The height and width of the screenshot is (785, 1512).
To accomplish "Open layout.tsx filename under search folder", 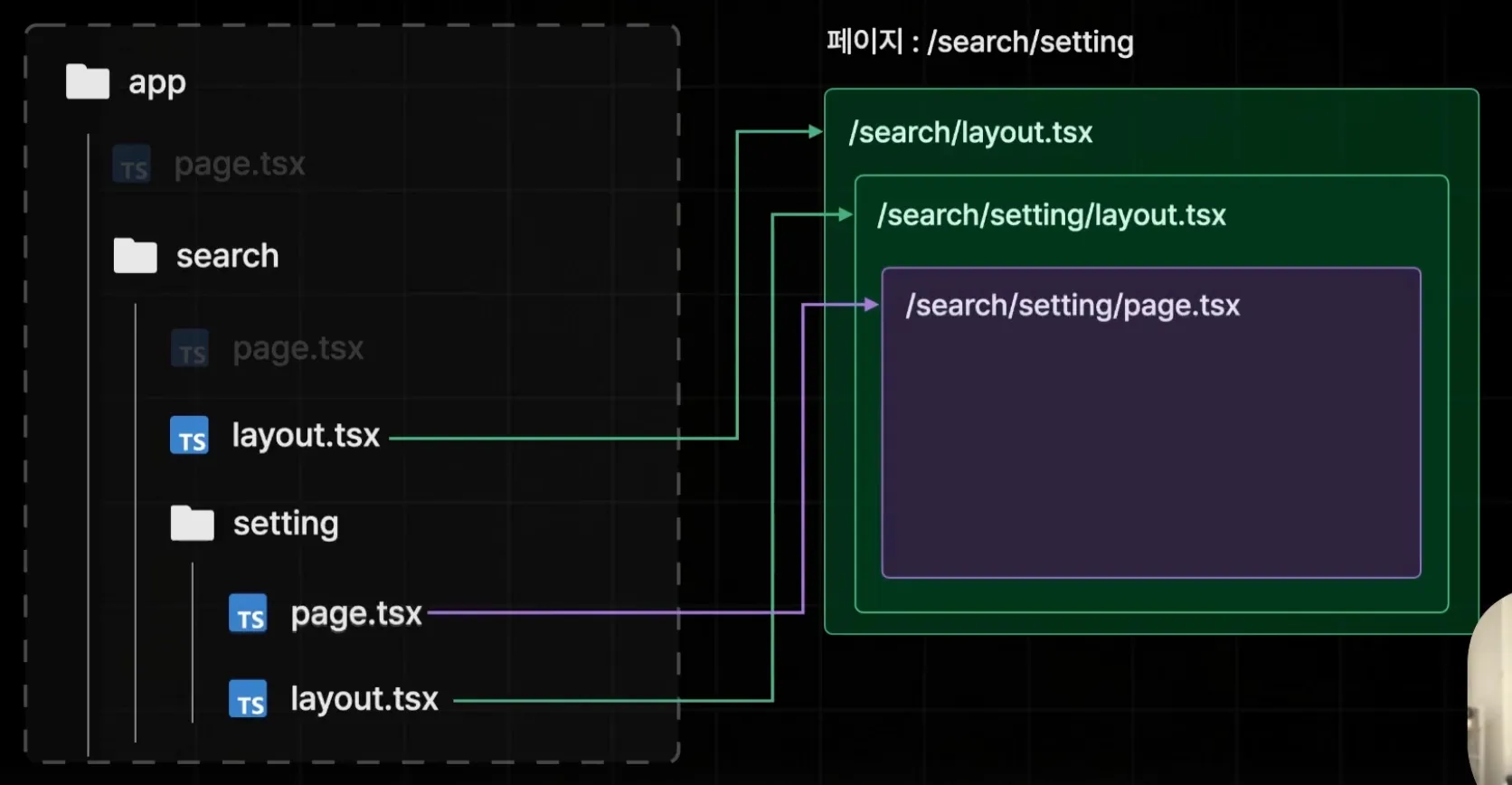I will [306, 436].
